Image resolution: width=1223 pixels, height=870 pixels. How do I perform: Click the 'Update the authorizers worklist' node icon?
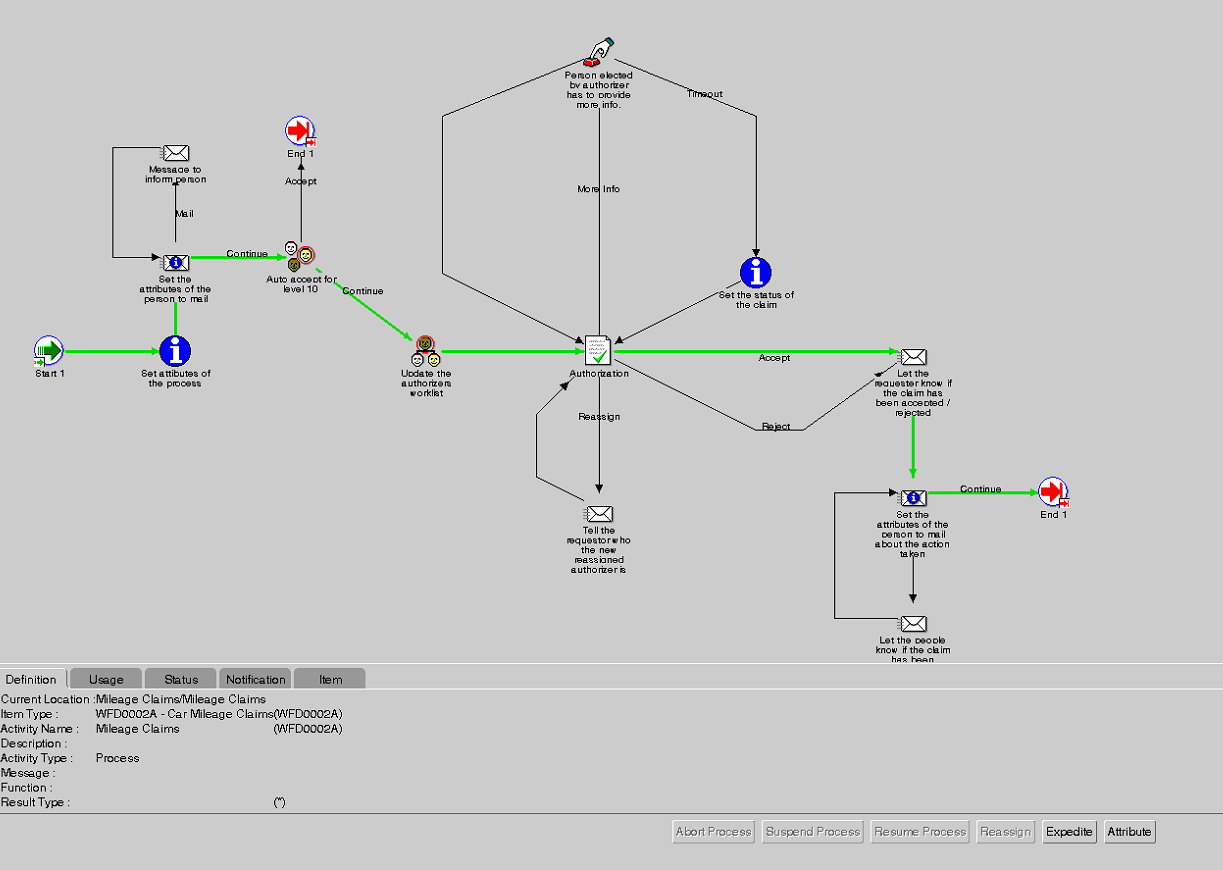click(x=427, y=351)
